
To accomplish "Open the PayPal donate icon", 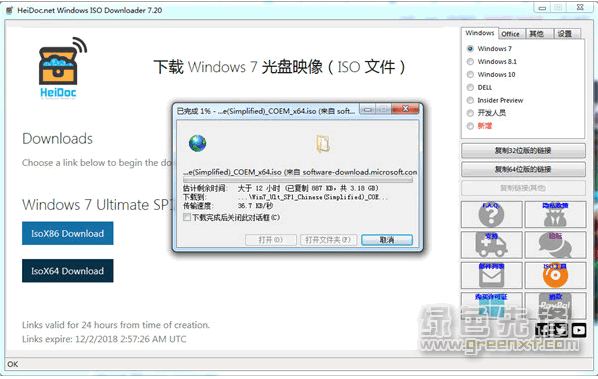I will coord(555,305).
